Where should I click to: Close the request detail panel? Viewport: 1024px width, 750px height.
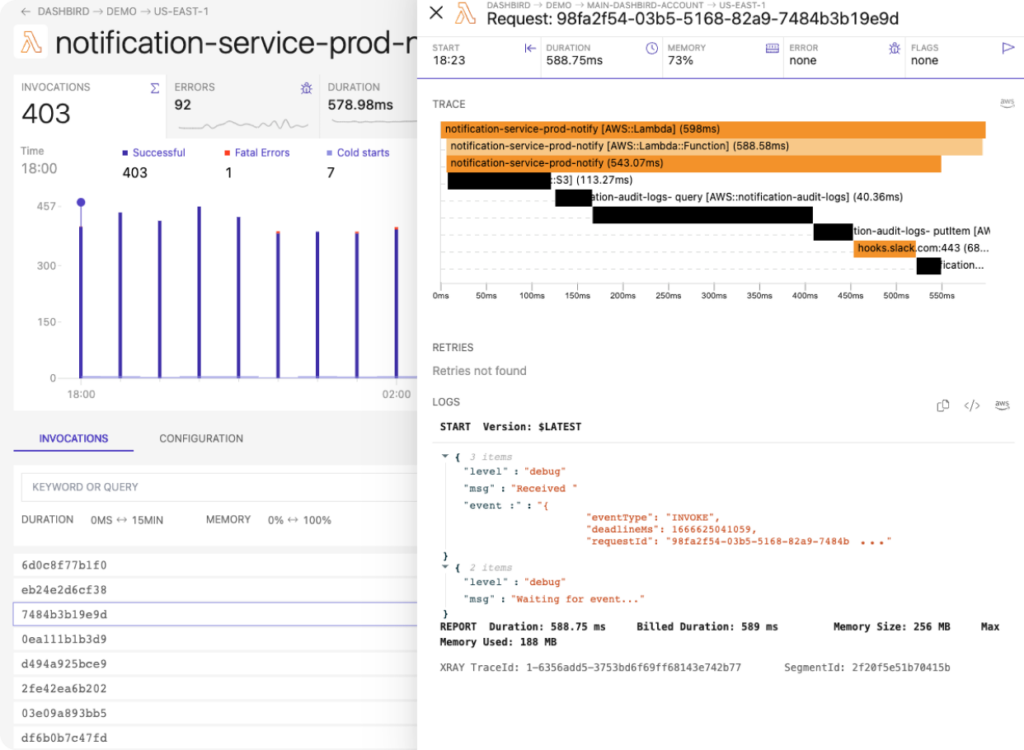[x=436, y=12]
